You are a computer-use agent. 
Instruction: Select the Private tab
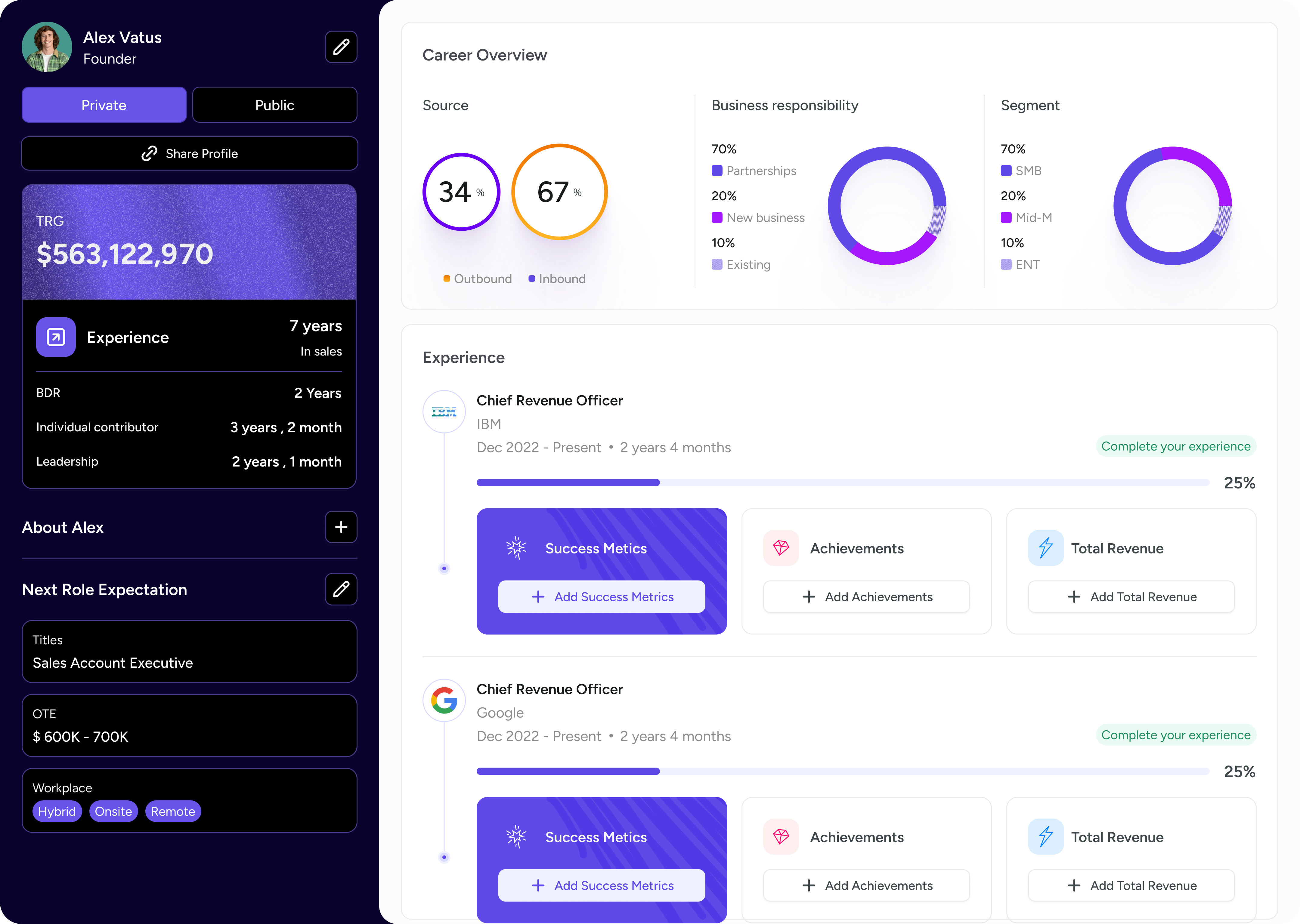pyautogui.click(x=104, y=105)
